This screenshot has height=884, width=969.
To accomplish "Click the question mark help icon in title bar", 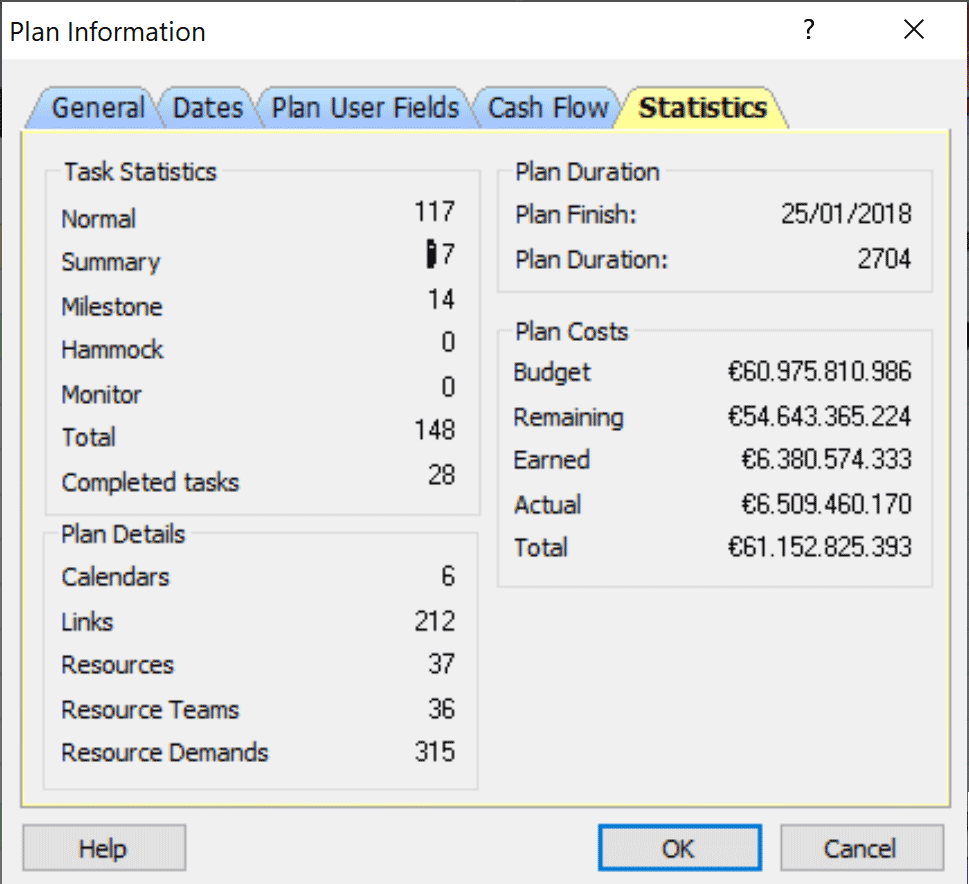I will pyautogui.click(x=809, y=31).
